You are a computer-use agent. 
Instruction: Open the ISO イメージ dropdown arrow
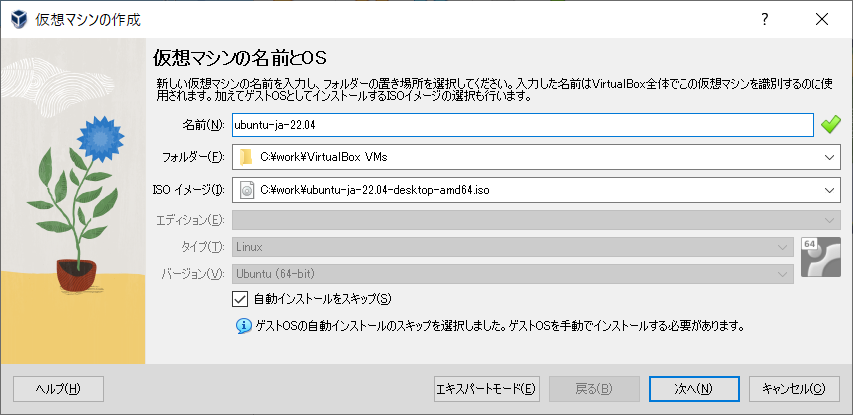click(x=829, y=190)
